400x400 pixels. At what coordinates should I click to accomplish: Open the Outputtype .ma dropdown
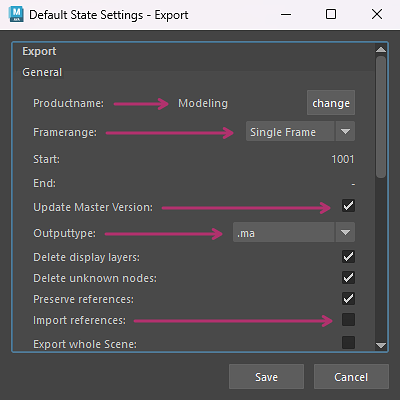(294, 232)
